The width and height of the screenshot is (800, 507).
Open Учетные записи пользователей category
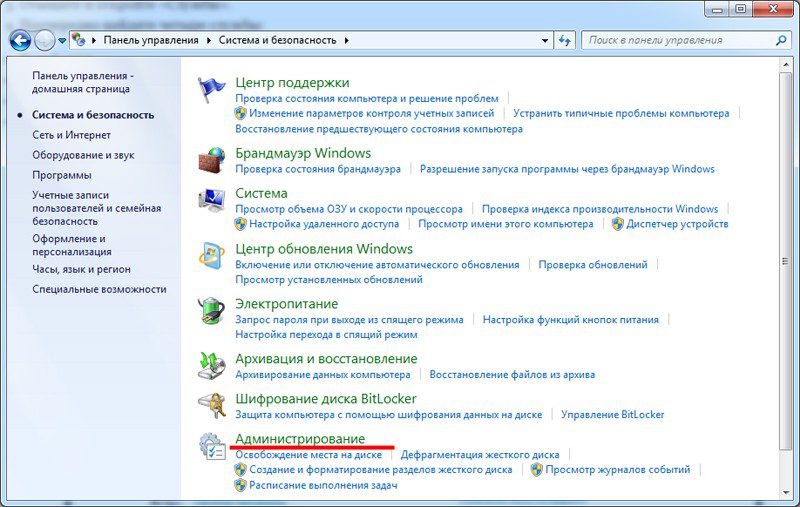click(96, 208)
